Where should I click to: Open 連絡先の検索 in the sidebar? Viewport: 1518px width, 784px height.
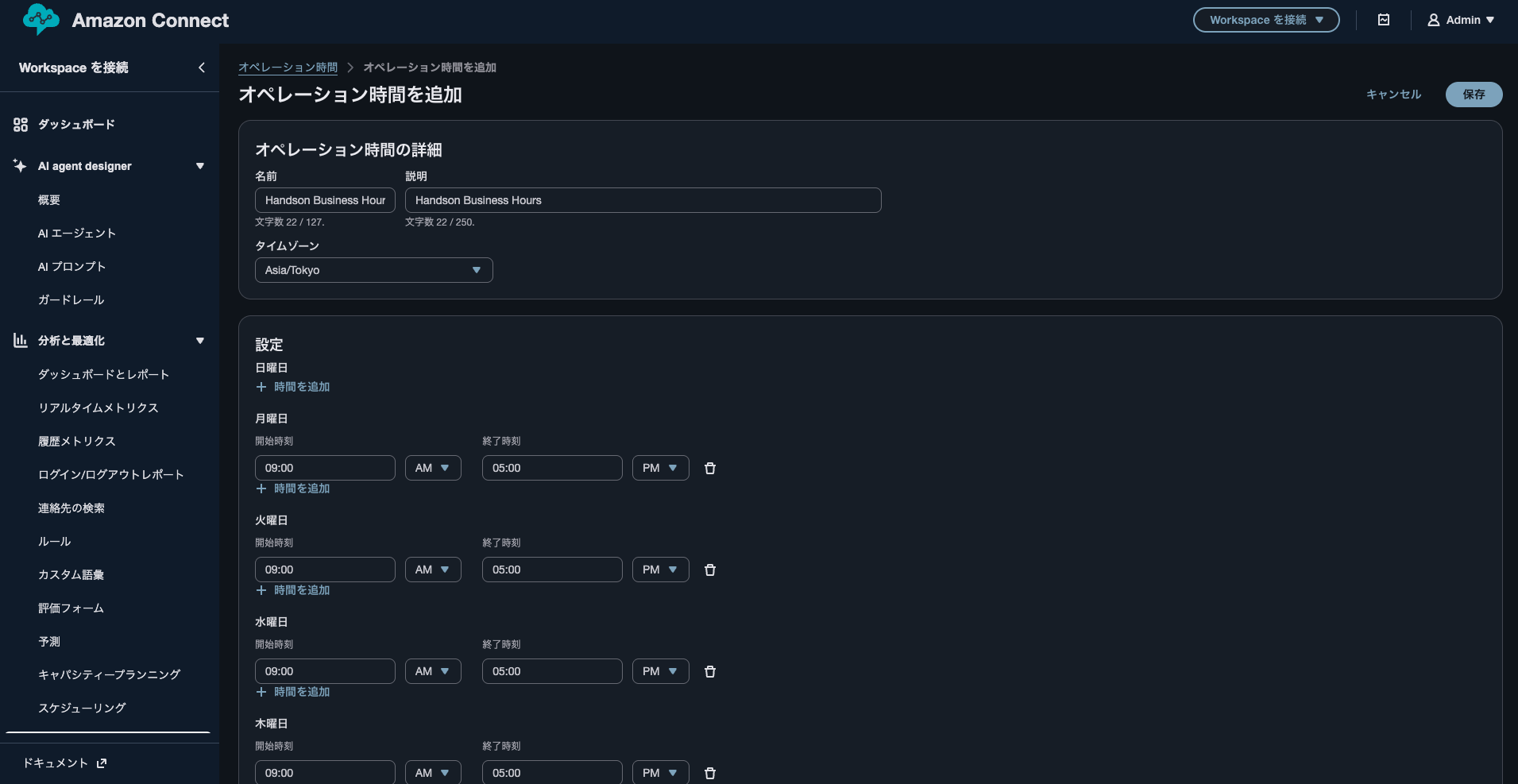pyautogui.click(x=71, y=508)
